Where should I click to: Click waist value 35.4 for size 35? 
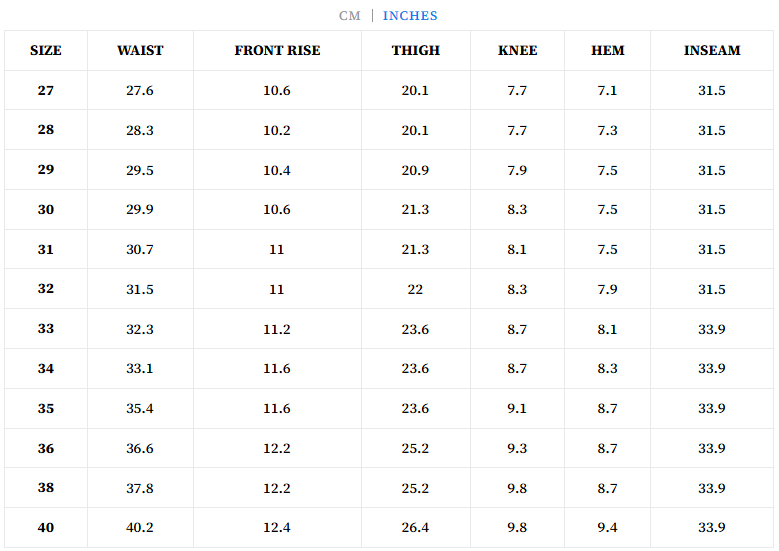point(140,409)
